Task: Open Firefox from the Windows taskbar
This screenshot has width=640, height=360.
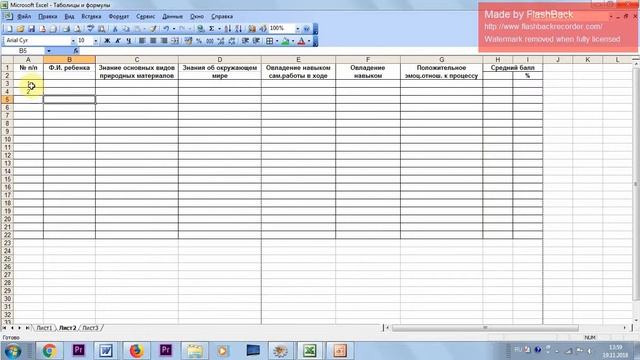Action: coord(136,351)
